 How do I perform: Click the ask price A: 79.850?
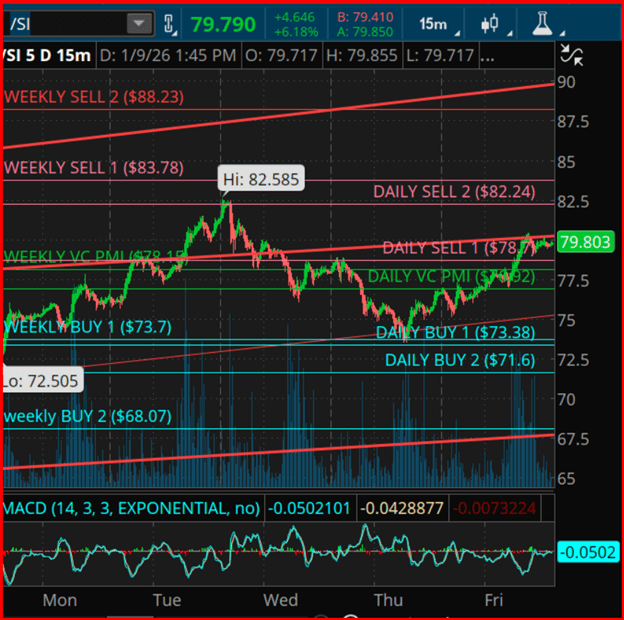[371, 31]
